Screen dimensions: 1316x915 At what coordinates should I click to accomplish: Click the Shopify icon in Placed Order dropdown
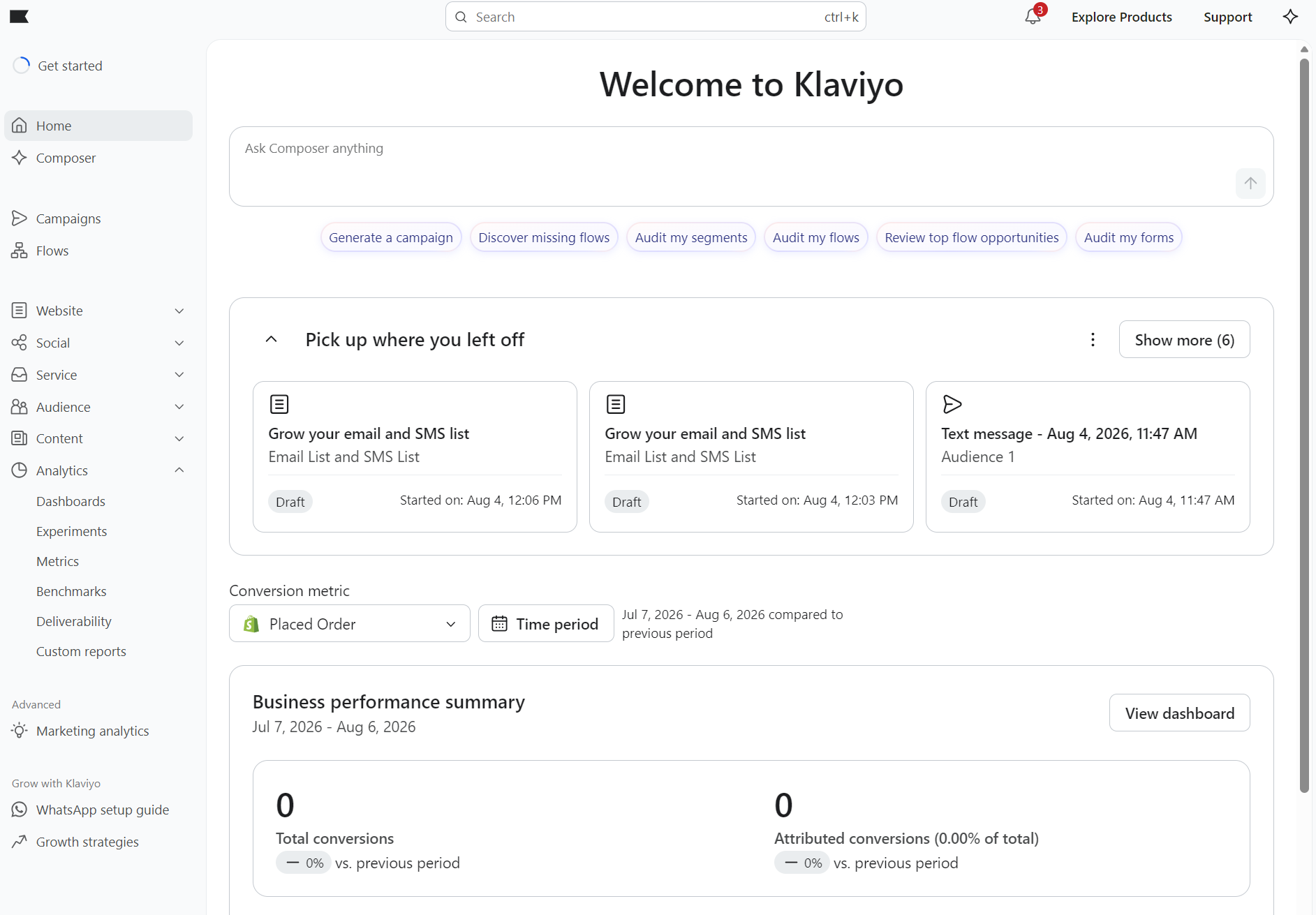pos(251,623)
